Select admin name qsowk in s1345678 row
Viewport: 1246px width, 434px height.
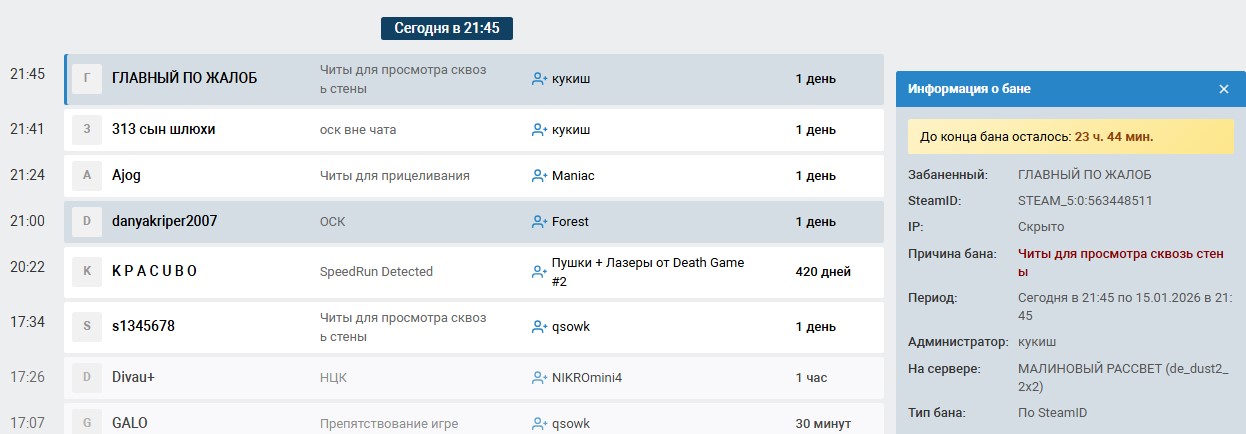[x=571, y=327]
